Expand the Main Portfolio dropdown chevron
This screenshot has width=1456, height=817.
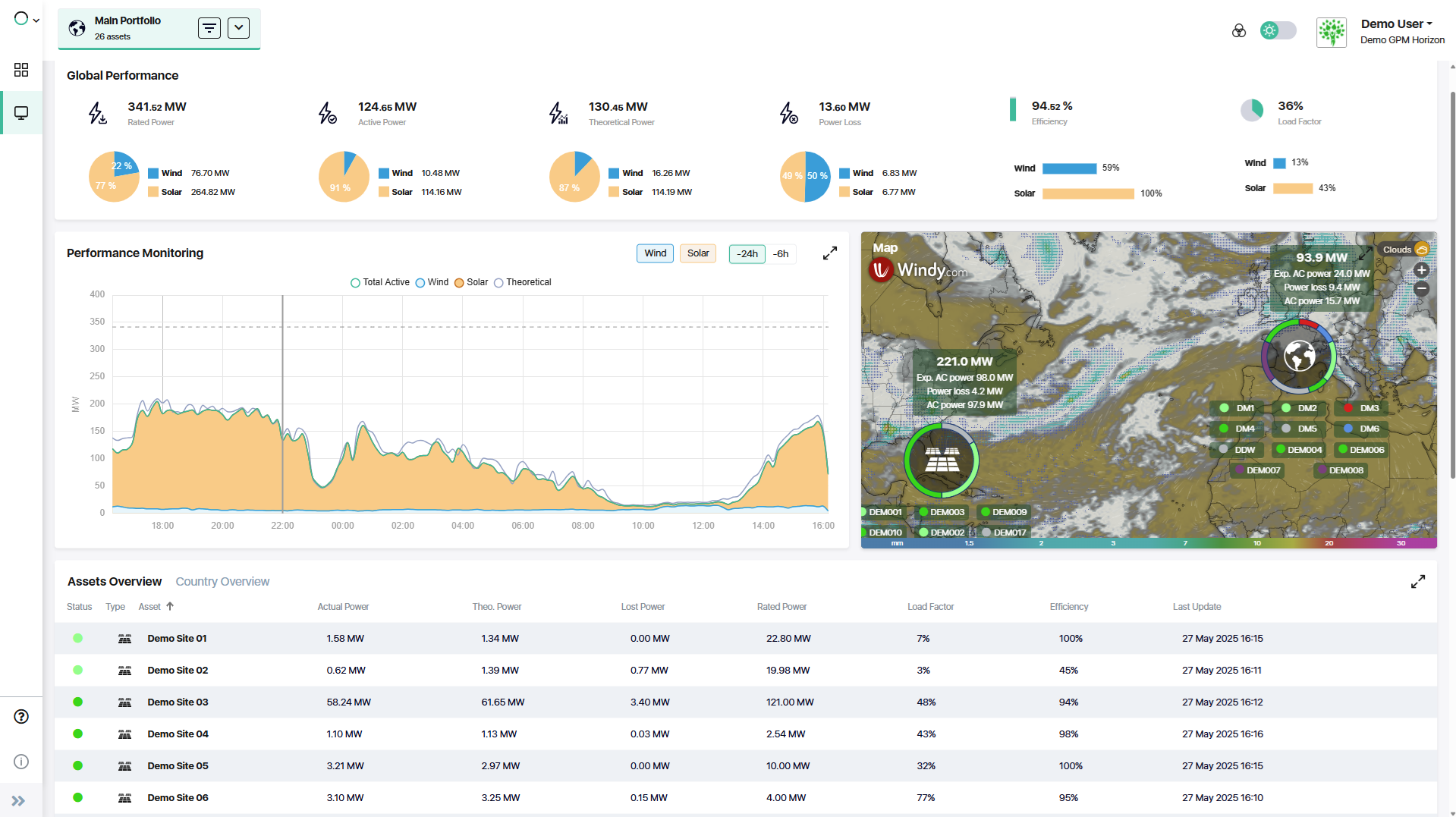238,27
